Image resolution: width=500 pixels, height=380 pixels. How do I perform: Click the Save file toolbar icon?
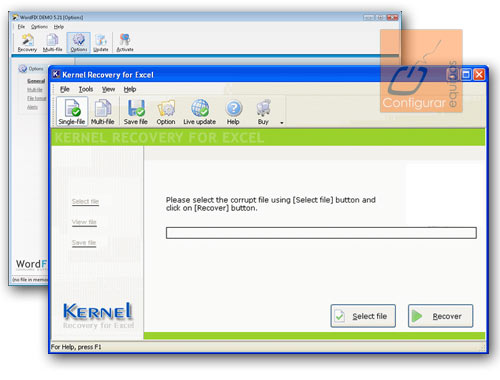pyautogui.click(x=136, y=112)
